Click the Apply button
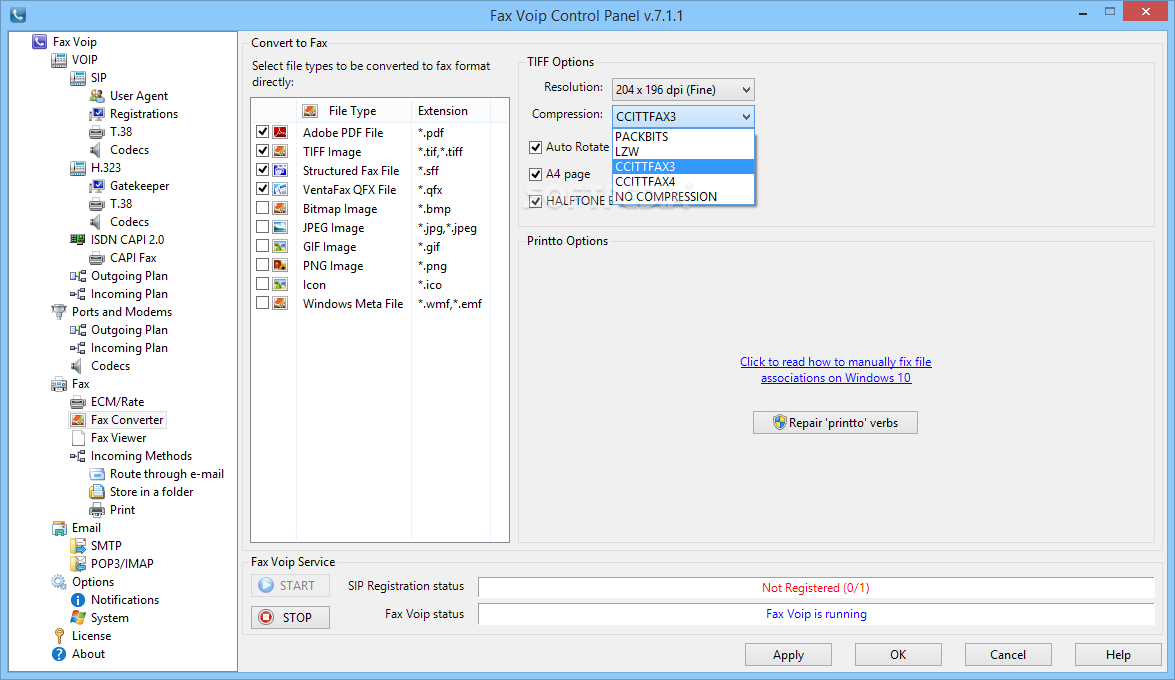This screenshot has width=1175, height=680. pos(788,655)
